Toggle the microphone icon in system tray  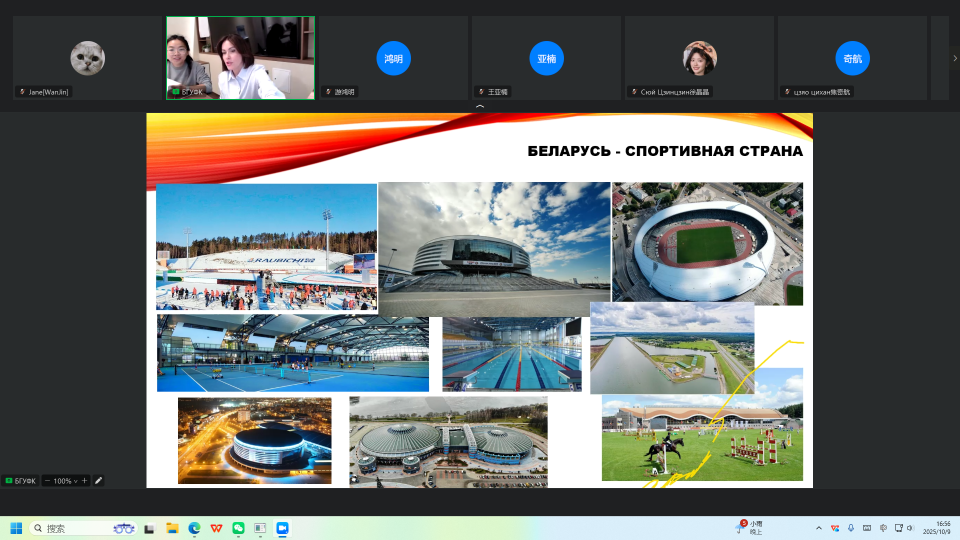[850, 527]
